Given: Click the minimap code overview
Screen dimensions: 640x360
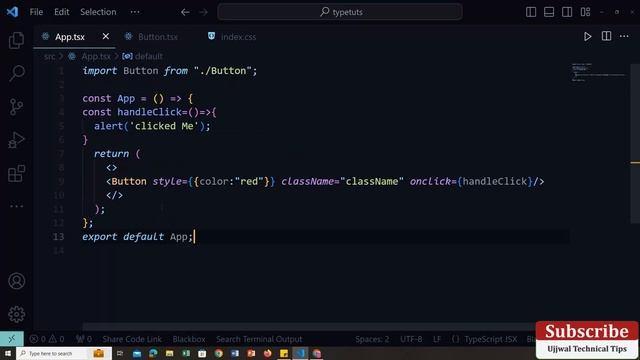Looking at the screenshot, I should tap(598, 73).
